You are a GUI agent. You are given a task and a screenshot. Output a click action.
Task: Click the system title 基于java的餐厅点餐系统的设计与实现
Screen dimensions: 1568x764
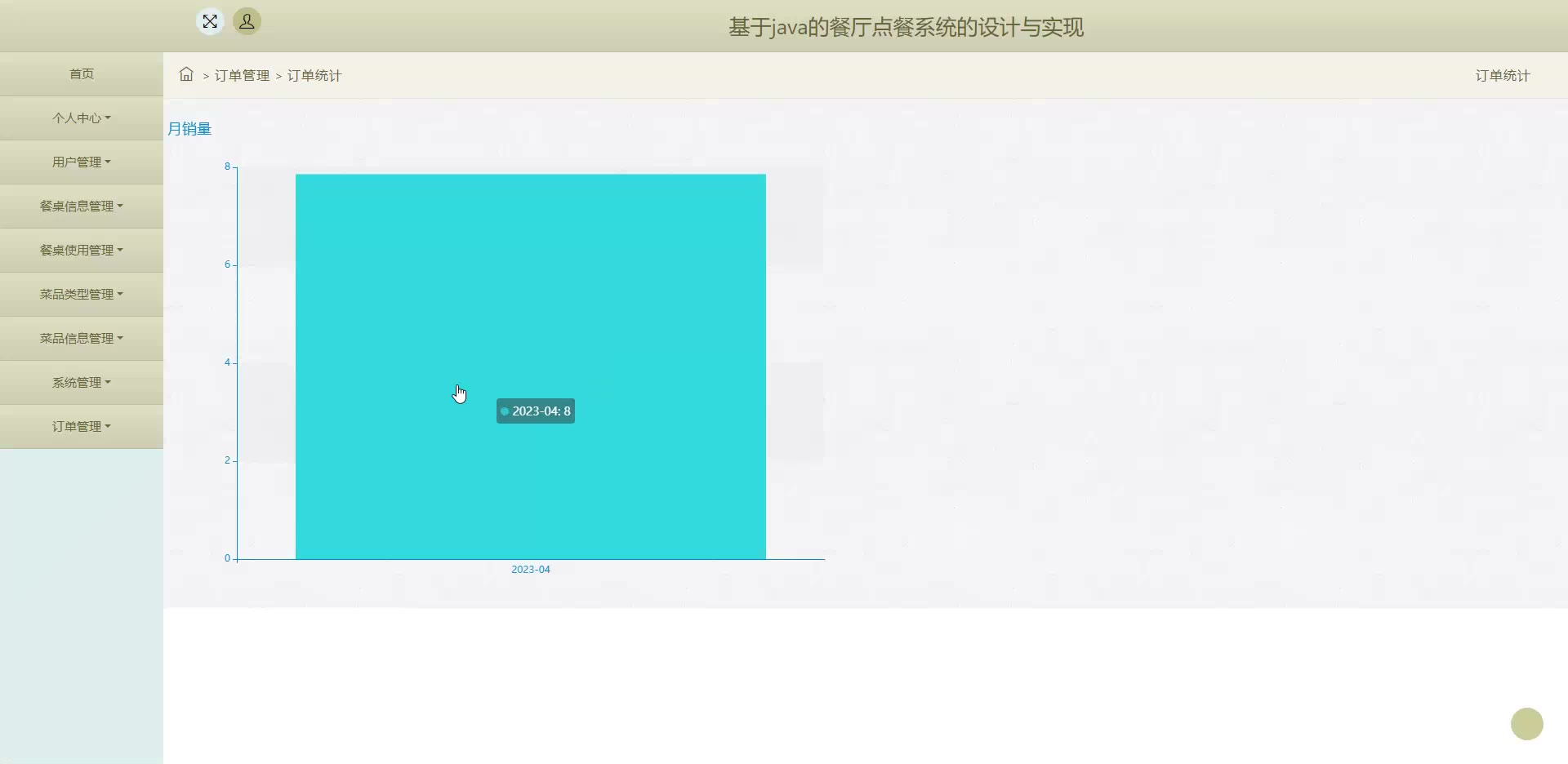pos(906,27)
